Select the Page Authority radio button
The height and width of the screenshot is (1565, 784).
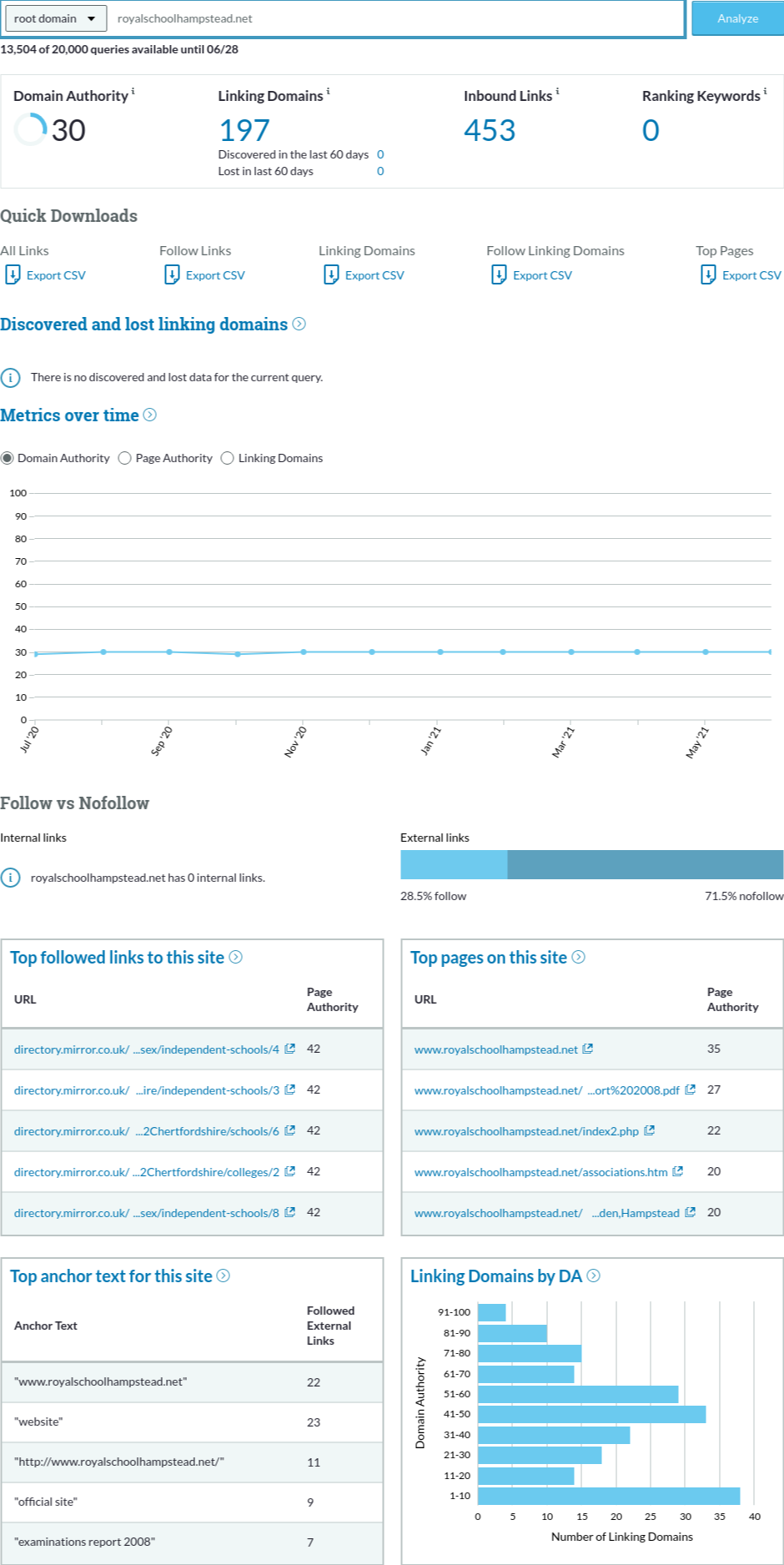pos(125,458)
